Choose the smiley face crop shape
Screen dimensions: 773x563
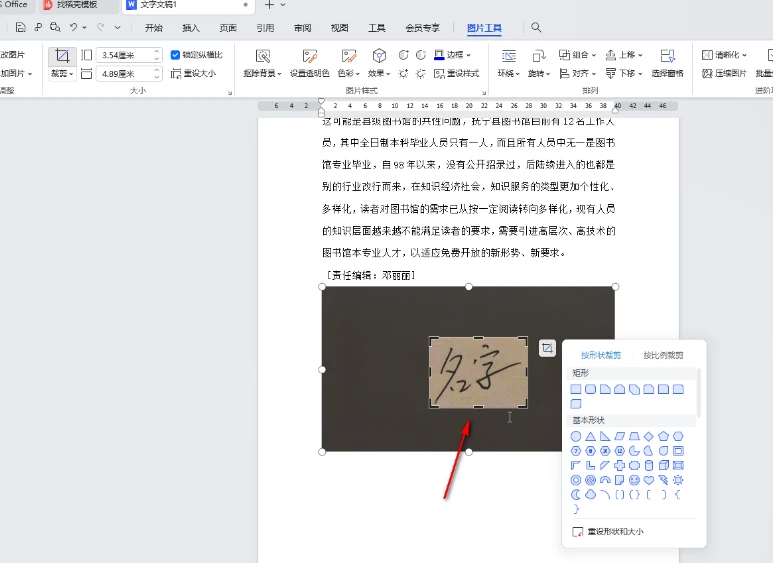[634, 480]
